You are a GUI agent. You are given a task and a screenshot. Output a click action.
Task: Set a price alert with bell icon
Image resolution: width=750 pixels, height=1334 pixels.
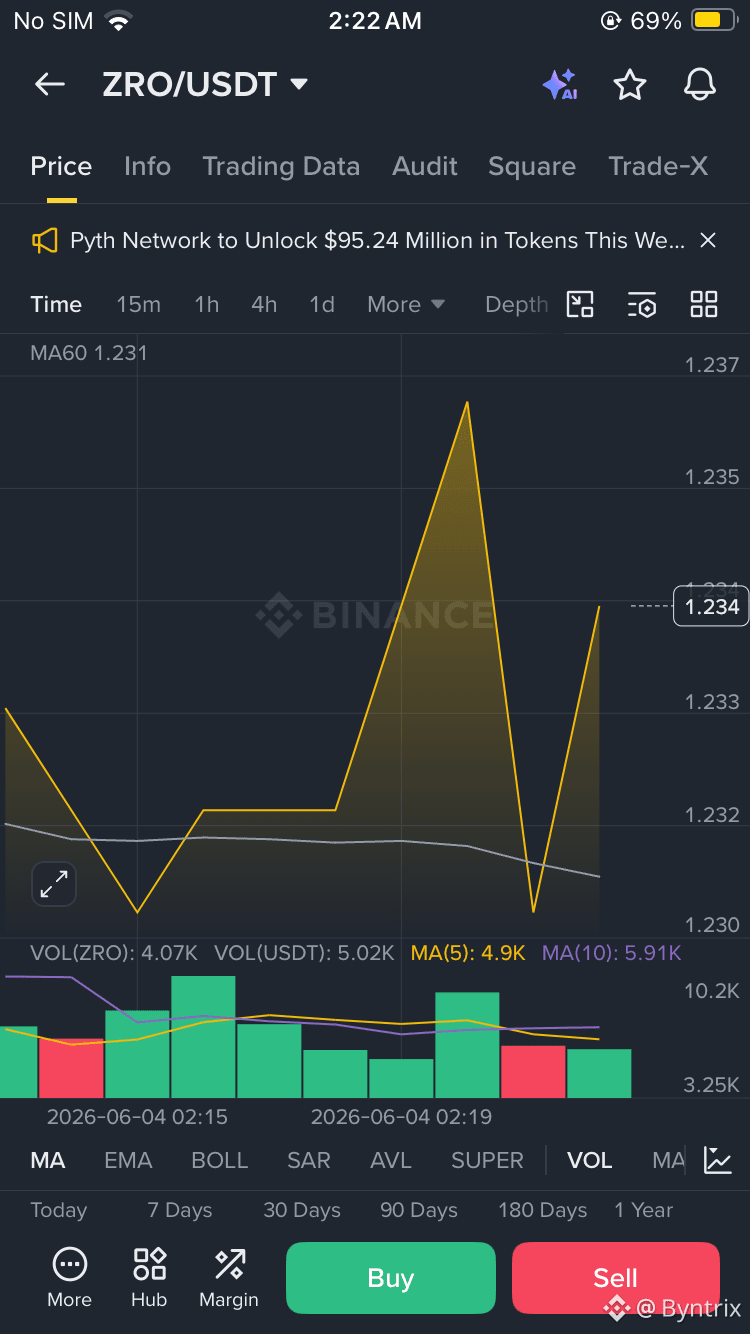(700, 85)
